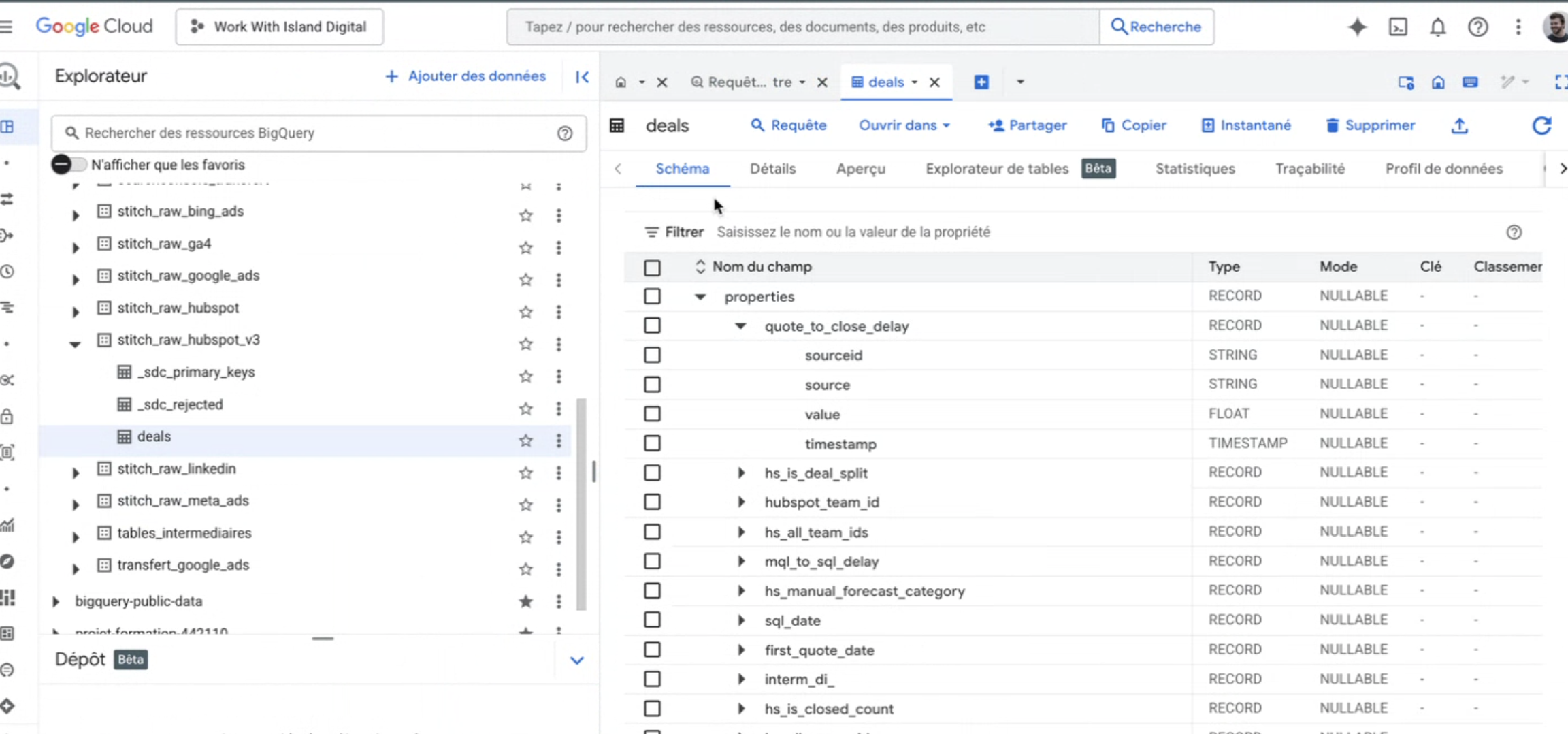Collapse the quote_to_close_delay record
This screenshot has height=734, width=1568.
point(740,326)
